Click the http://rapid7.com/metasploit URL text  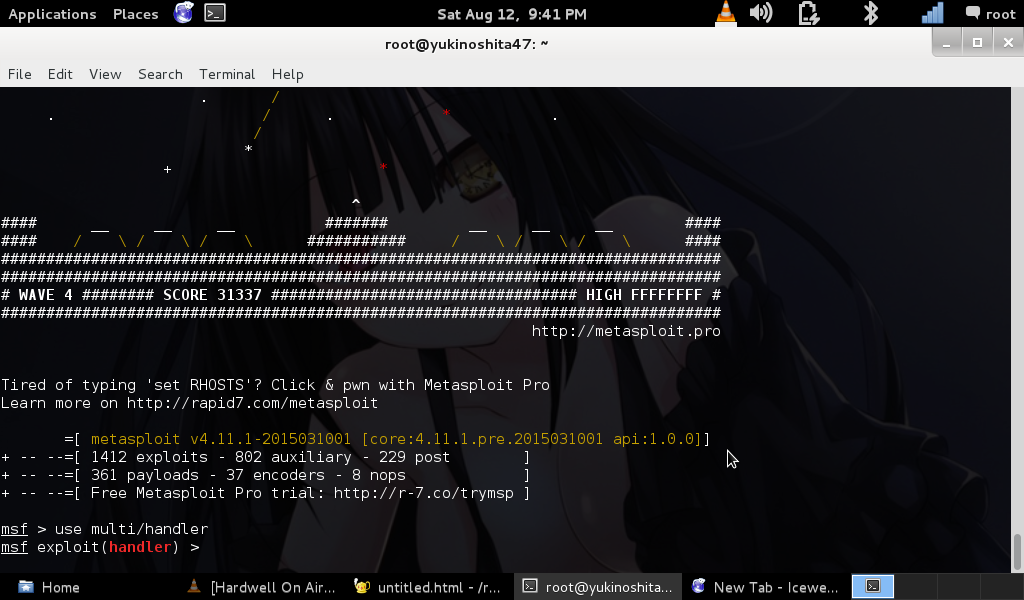(x=252, y=403)
